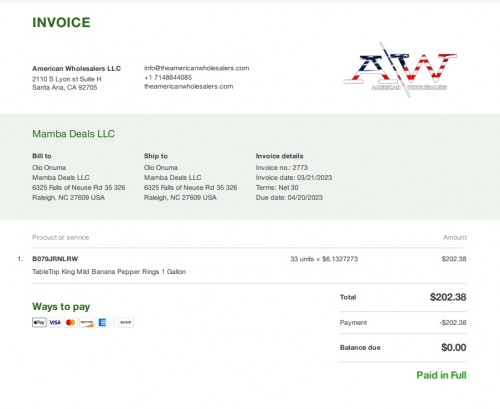
Task: Click the +1 7148844085 phone number
Action: pos(168,77)
